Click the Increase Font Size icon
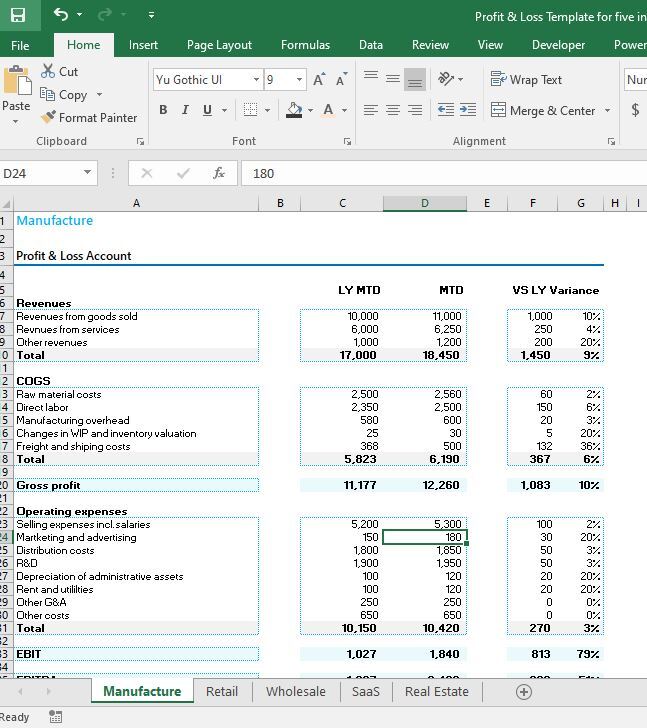 coord(319,79)
